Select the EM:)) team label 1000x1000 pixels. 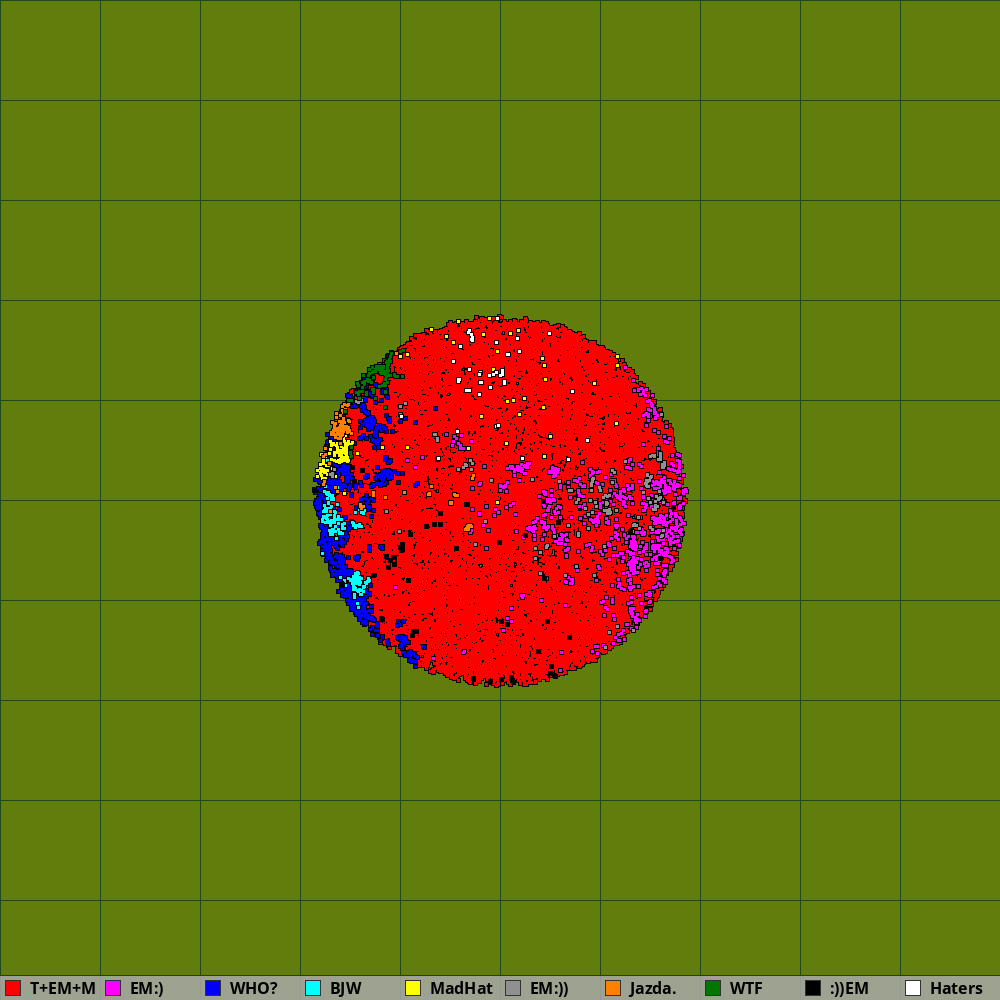pos(549,988)
